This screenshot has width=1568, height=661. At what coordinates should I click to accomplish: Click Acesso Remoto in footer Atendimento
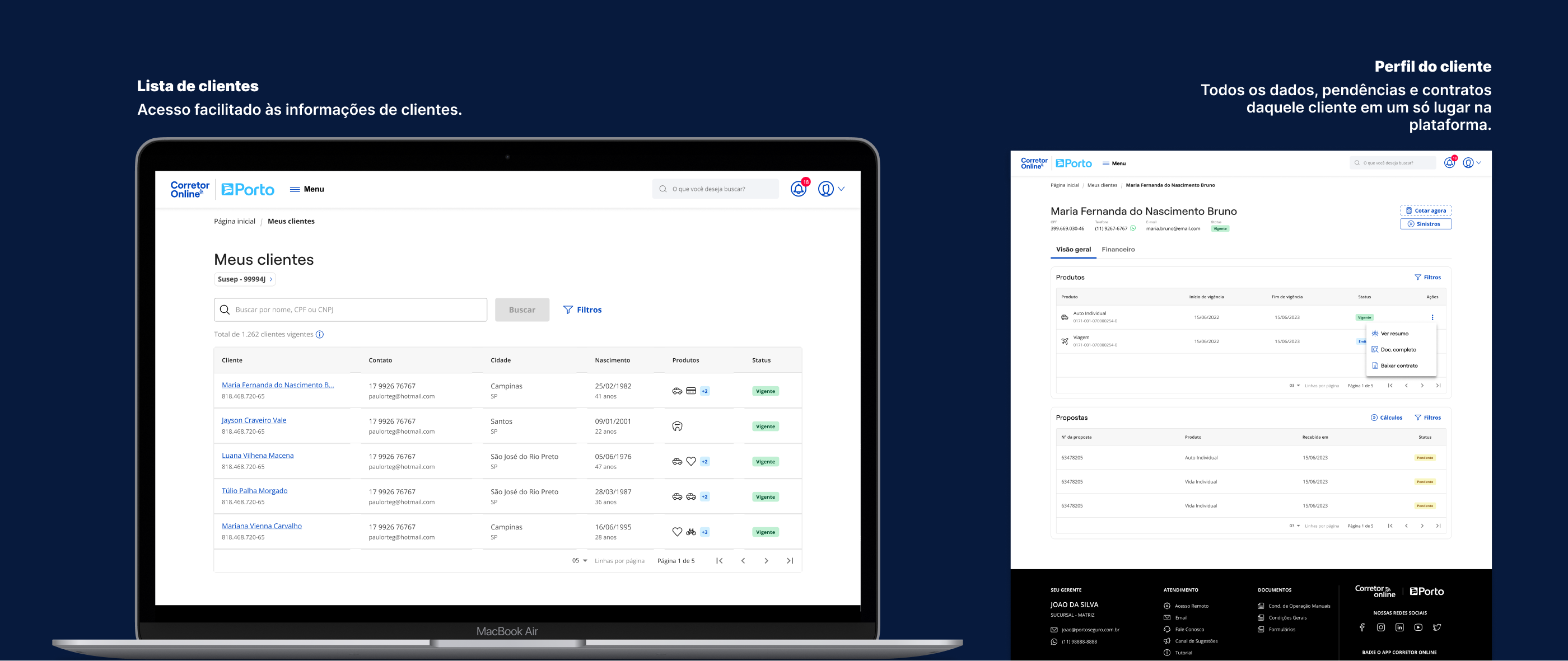1186,606
